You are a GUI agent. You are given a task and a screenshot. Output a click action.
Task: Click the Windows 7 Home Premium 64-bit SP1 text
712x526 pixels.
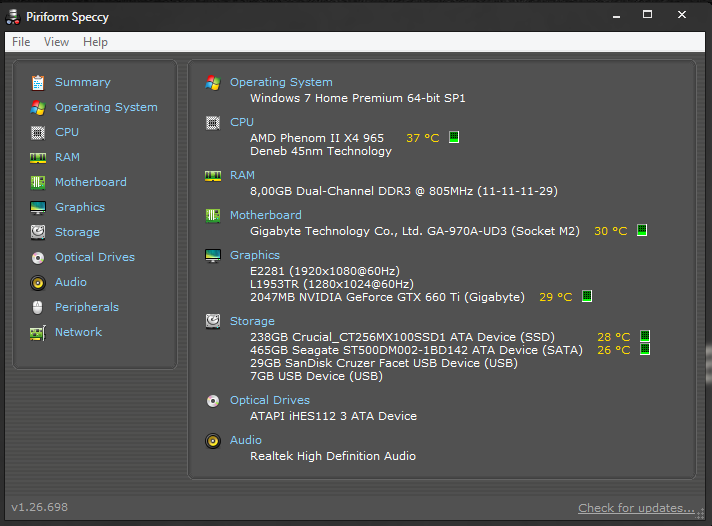click(358, 98)
